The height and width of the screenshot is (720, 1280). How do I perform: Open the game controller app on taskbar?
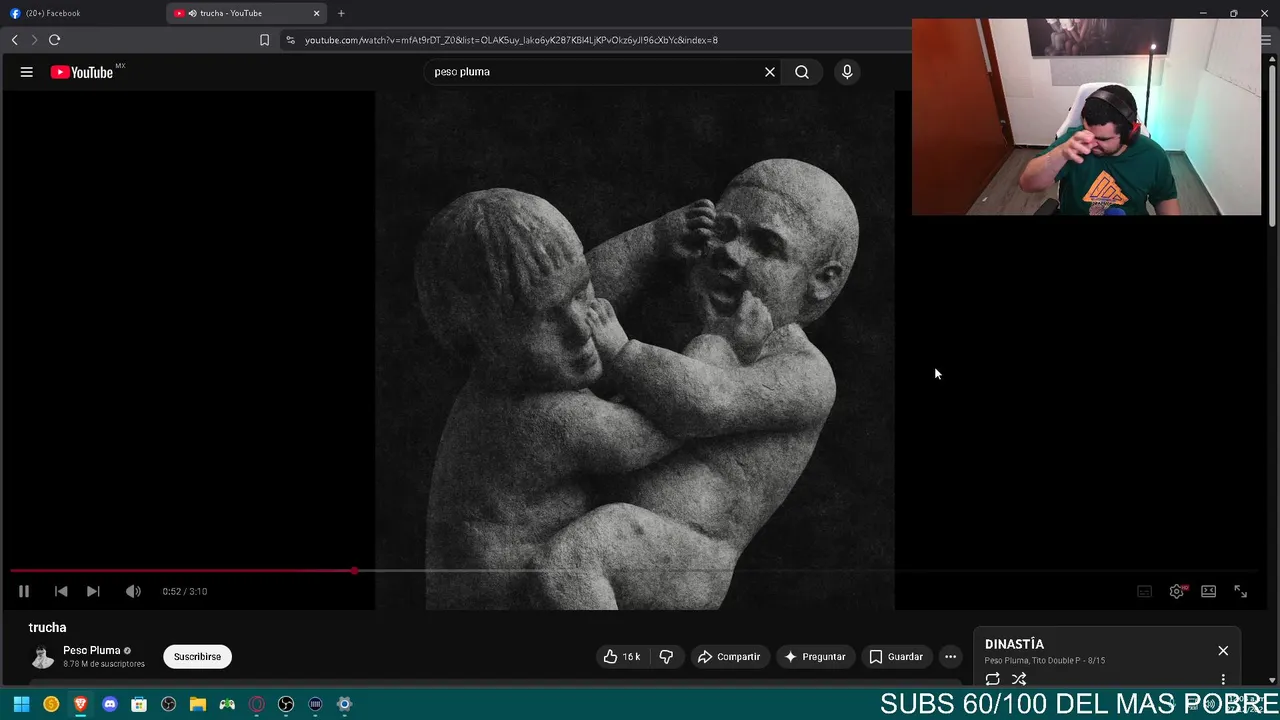coord(227,704)
